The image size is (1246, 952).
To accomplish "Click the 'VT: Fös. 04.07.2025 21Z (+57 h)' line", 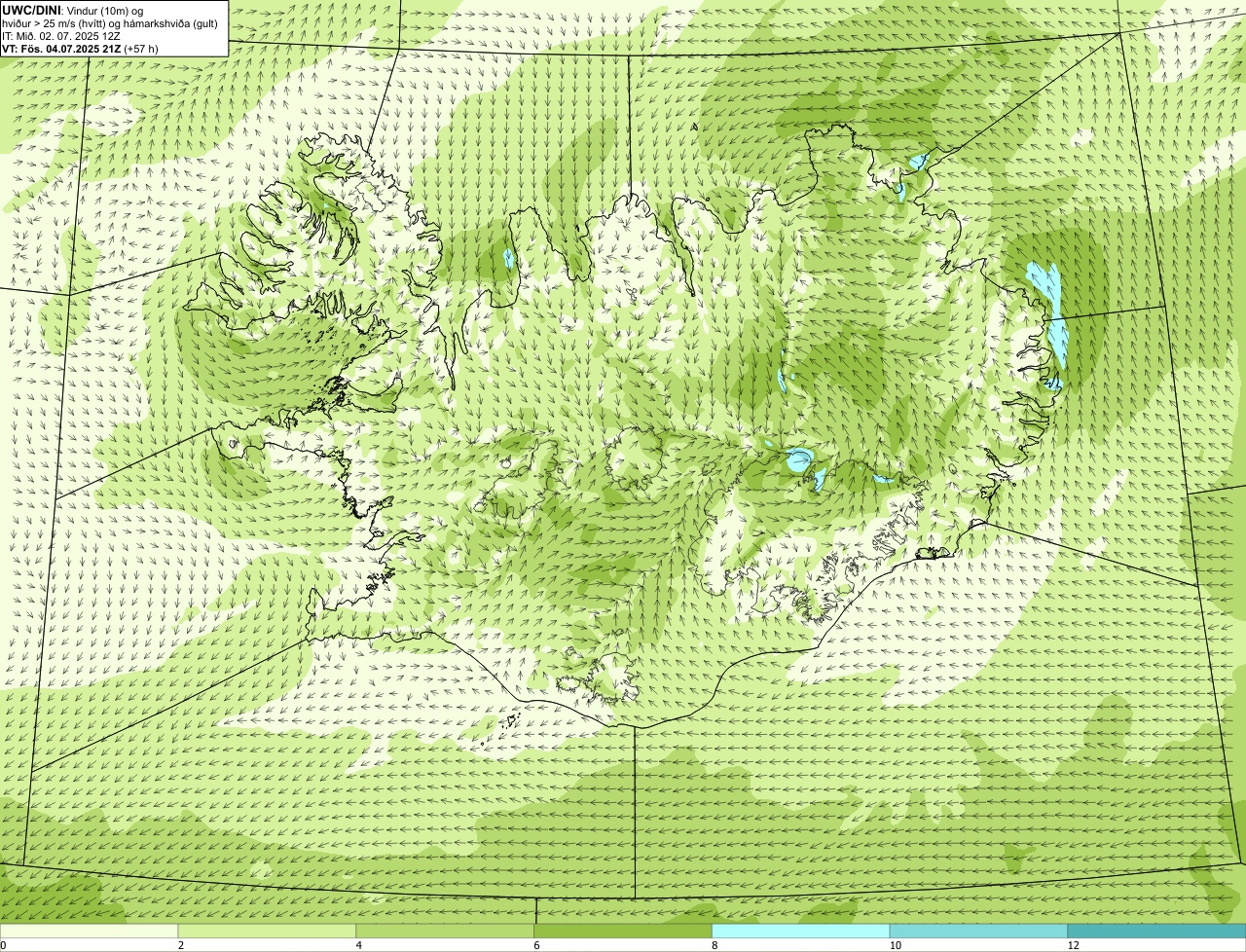I will [81, 48].
